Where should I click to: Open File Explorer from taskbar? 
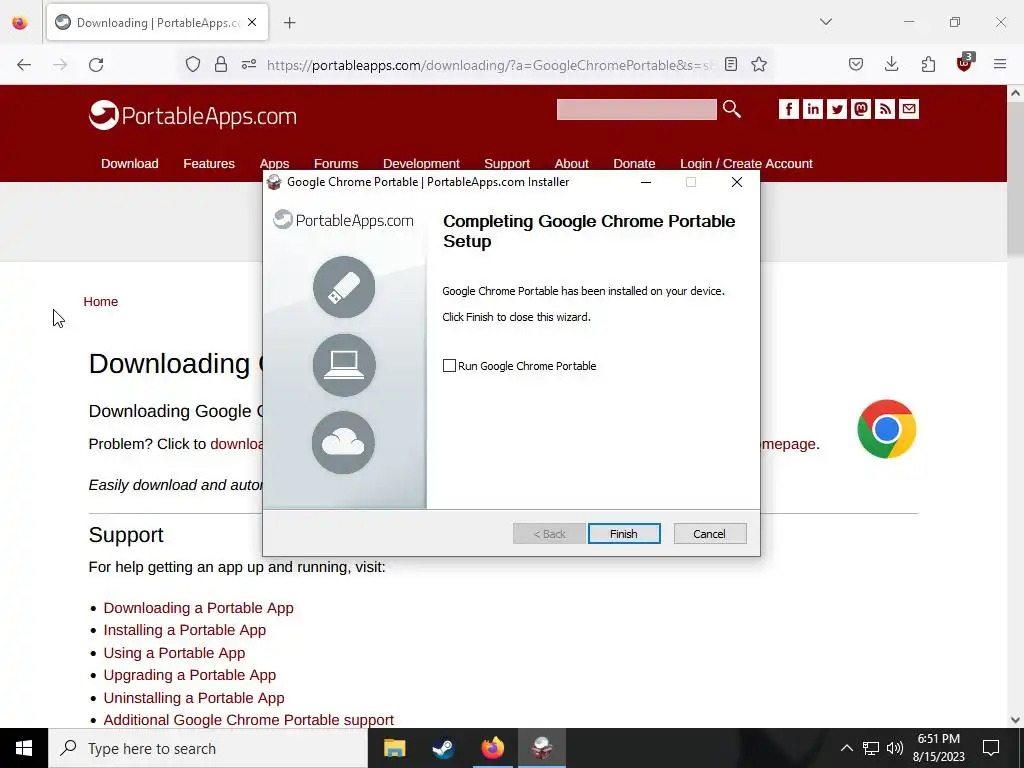(394, 748)
